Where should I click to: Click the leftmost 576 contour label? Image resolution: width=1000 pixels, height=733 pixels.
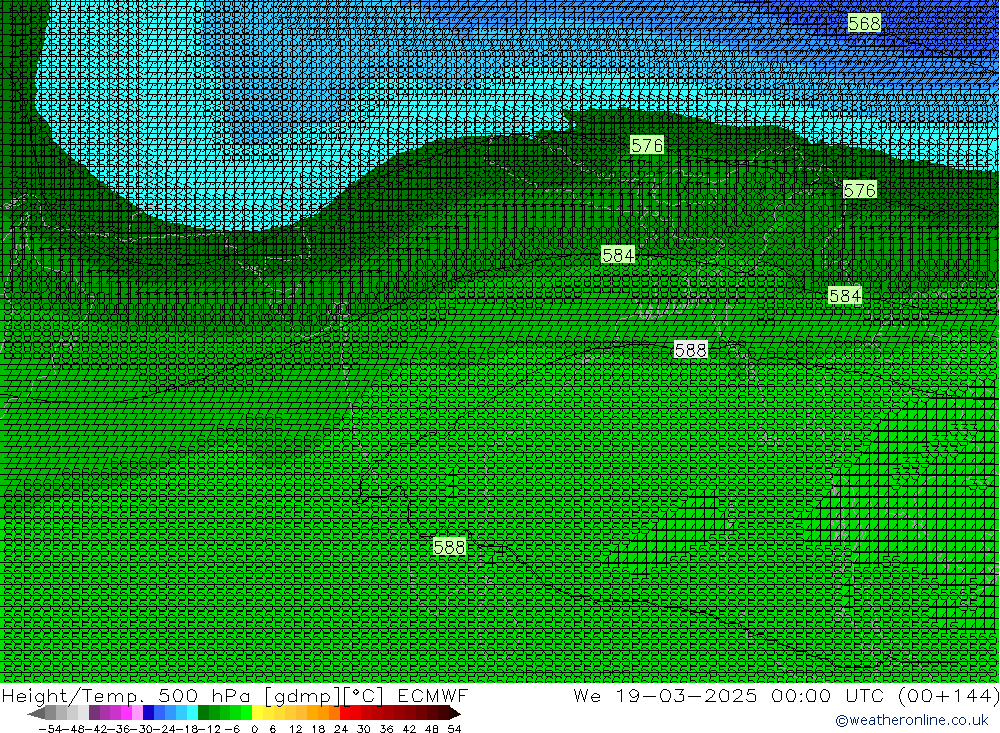(647, 145)
